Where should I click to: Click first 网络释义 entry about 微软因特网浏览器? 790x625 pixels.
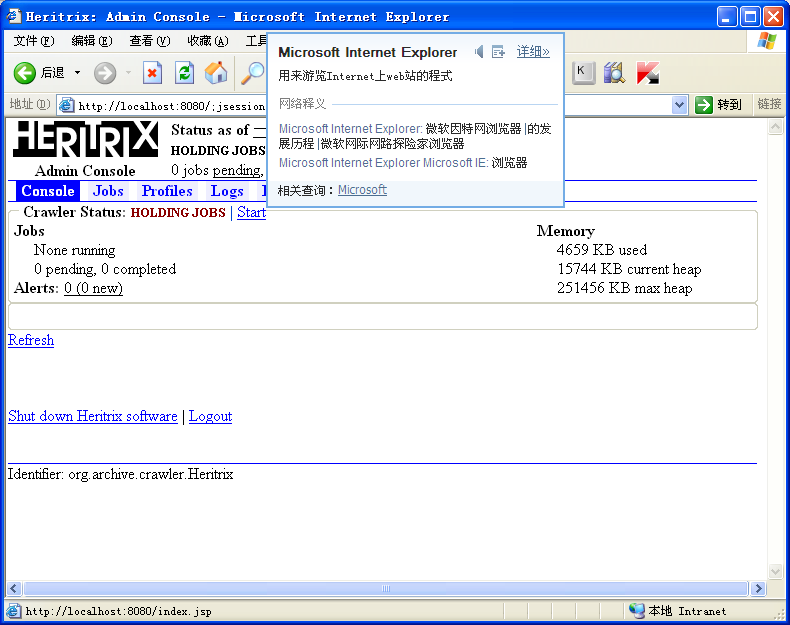click(415, 136)
